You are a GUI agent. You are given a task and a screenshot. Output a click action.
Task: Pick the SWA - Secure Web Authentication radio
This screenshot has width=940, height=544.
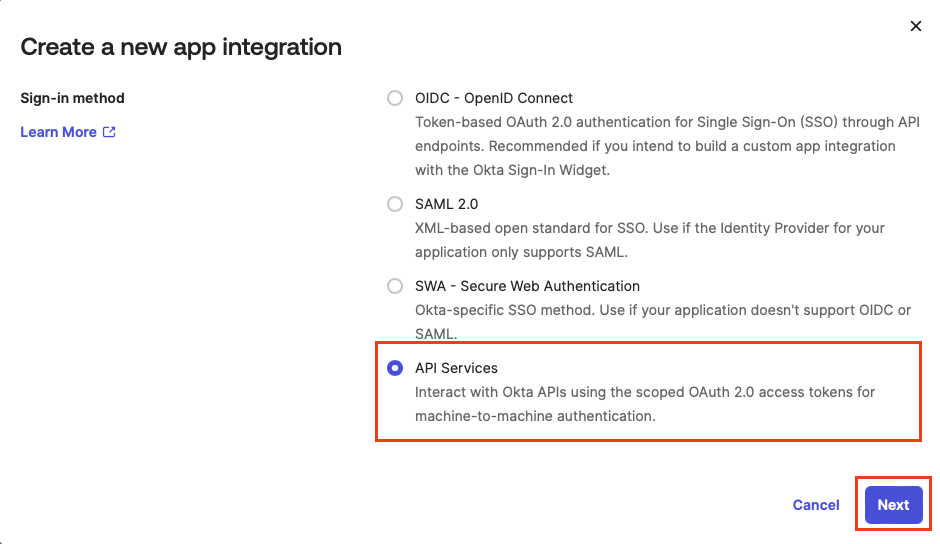point(395,286)
